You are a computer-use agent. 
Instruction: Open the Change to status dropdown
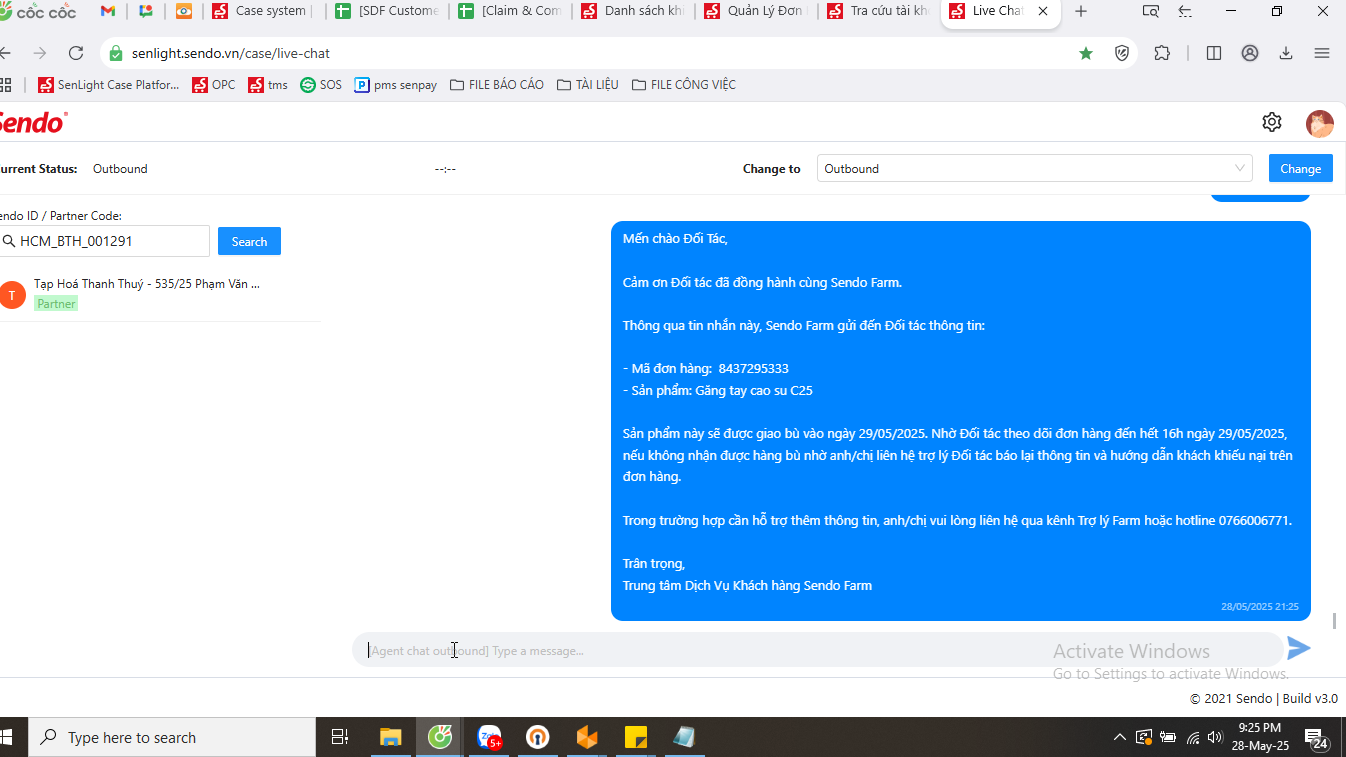[x=1034, y=169]
